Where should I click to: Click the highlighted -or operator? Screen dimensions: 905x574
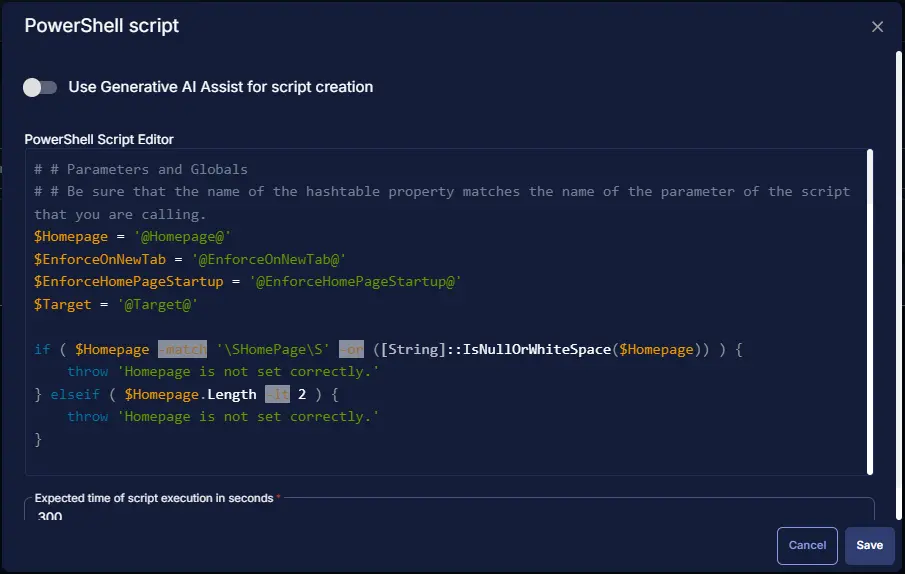click(351, 349)
